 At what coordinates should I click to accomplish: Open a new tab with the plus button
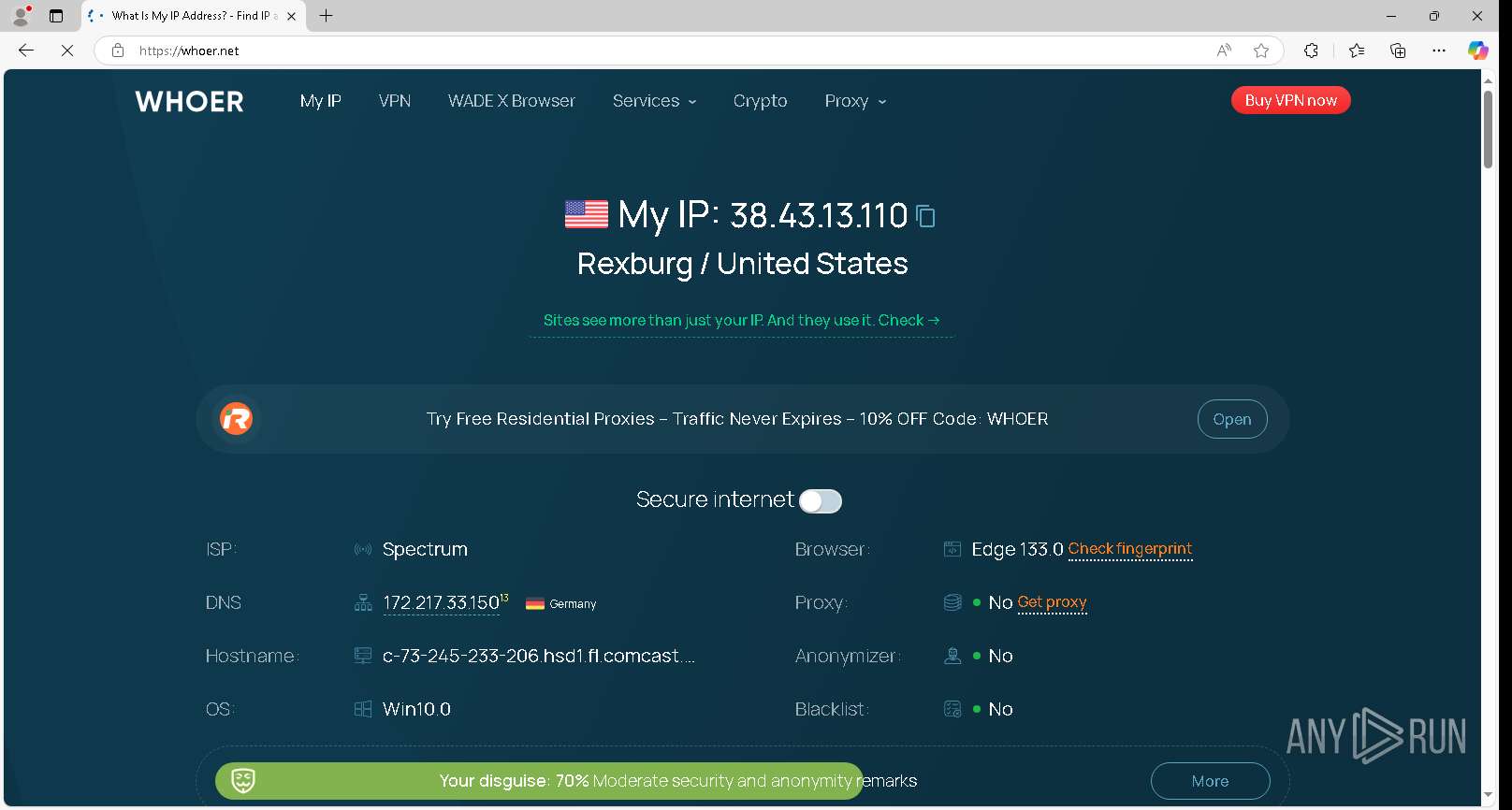[326, 16]
